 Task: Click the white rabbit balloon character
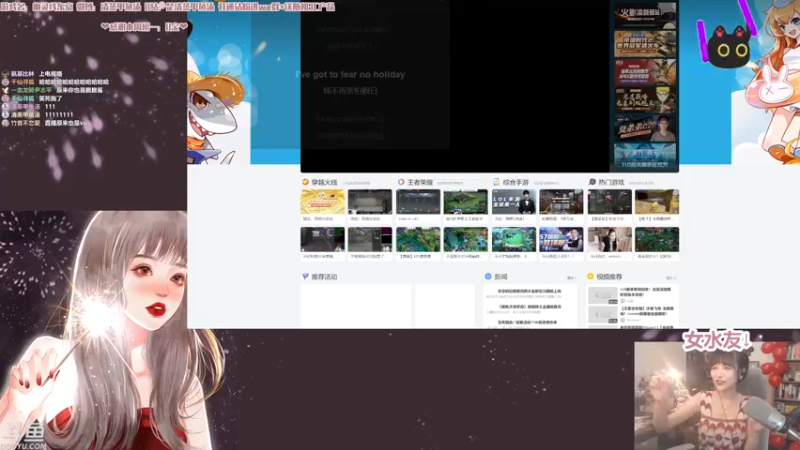coord(771,87)
